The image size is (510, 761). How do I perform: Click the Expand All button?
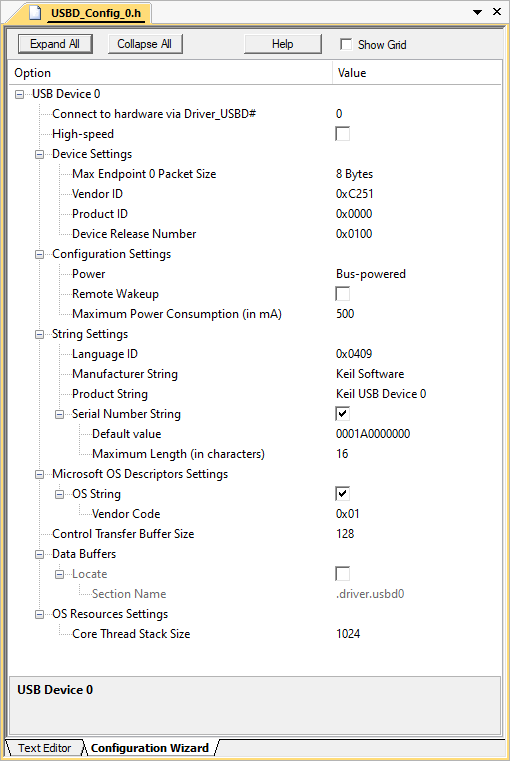pyautogui.click(x=55, y=44)
